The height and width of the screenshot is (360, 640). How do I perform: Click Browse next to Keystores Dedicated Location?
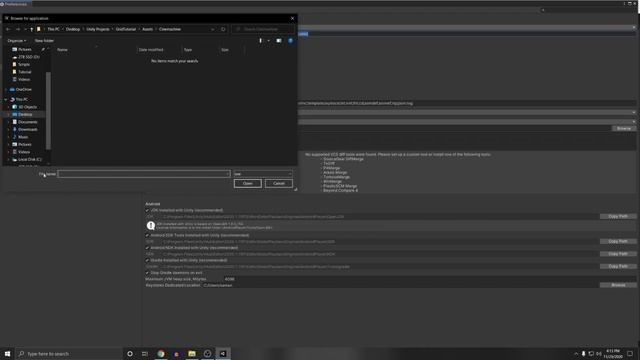click(618, 285)
